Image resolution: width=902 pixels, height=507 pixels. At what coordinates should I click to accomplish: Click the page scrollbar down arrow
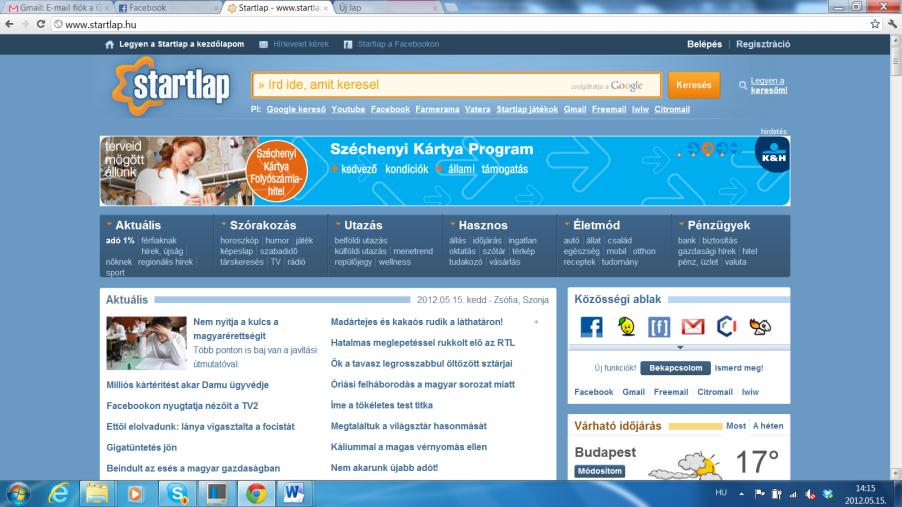point(896,473)
